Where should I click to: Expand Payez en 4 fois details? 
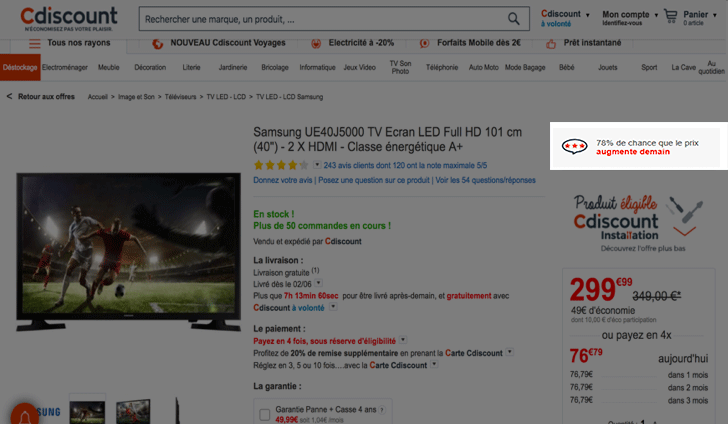[x=403, y=340]
